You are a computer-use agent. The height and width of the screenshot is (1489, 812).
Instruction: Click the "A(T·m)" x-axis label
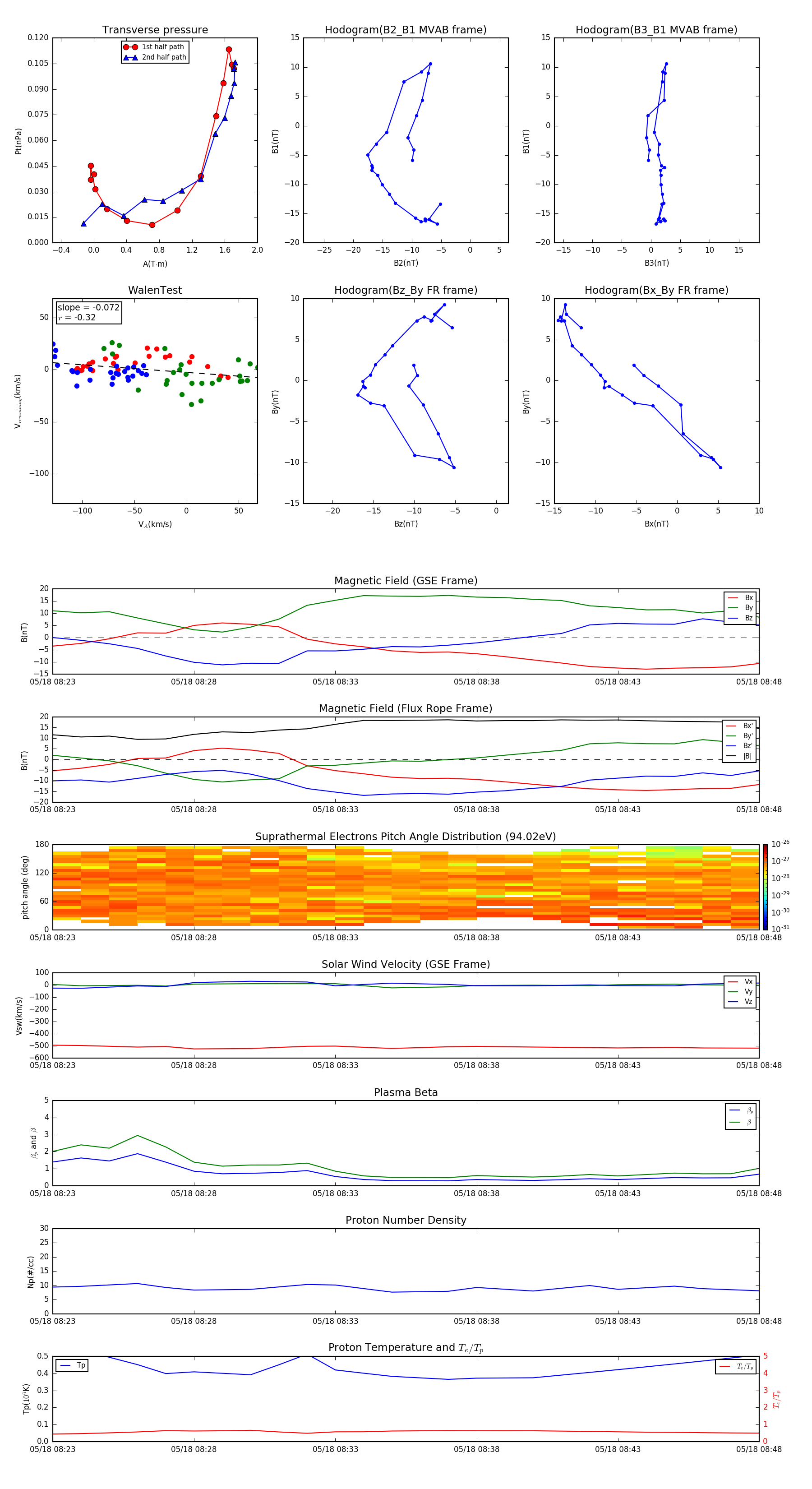155,264
